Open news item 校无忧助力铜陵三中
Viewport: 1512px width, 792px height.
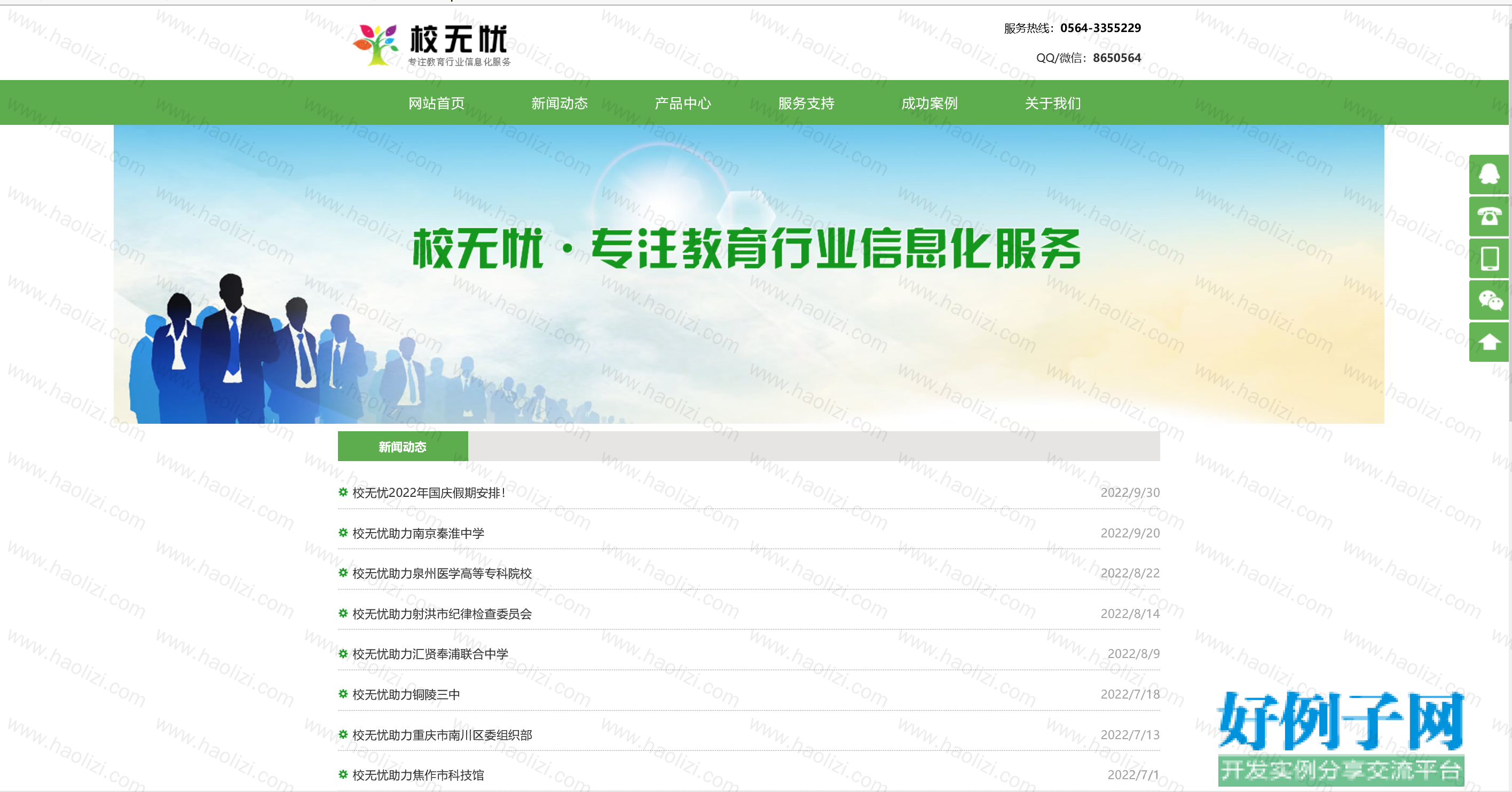pos(406,695)
